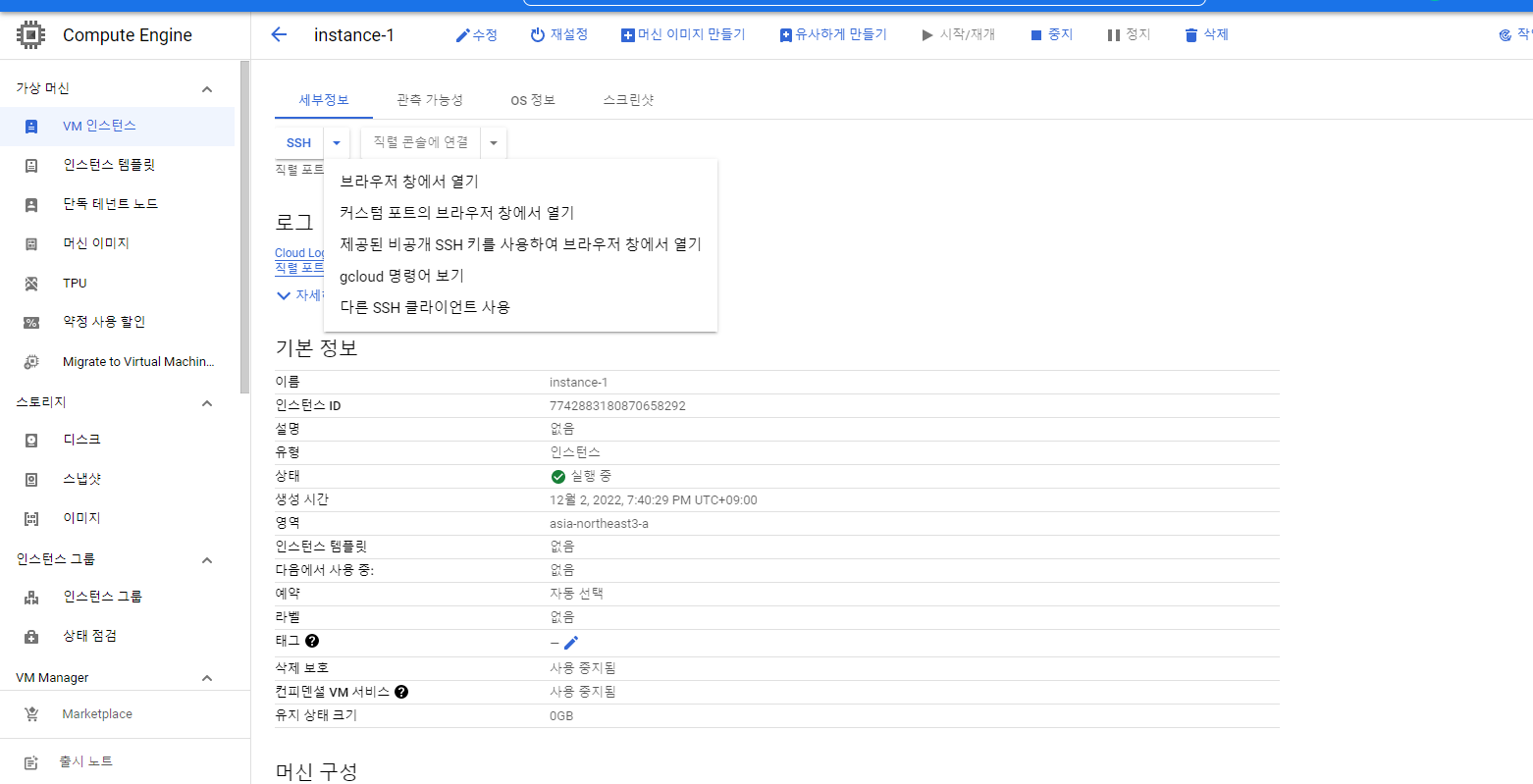The image size is (1533, 784).
Task: Click the instance-1 page title
Action: click(x=354, y=35)
